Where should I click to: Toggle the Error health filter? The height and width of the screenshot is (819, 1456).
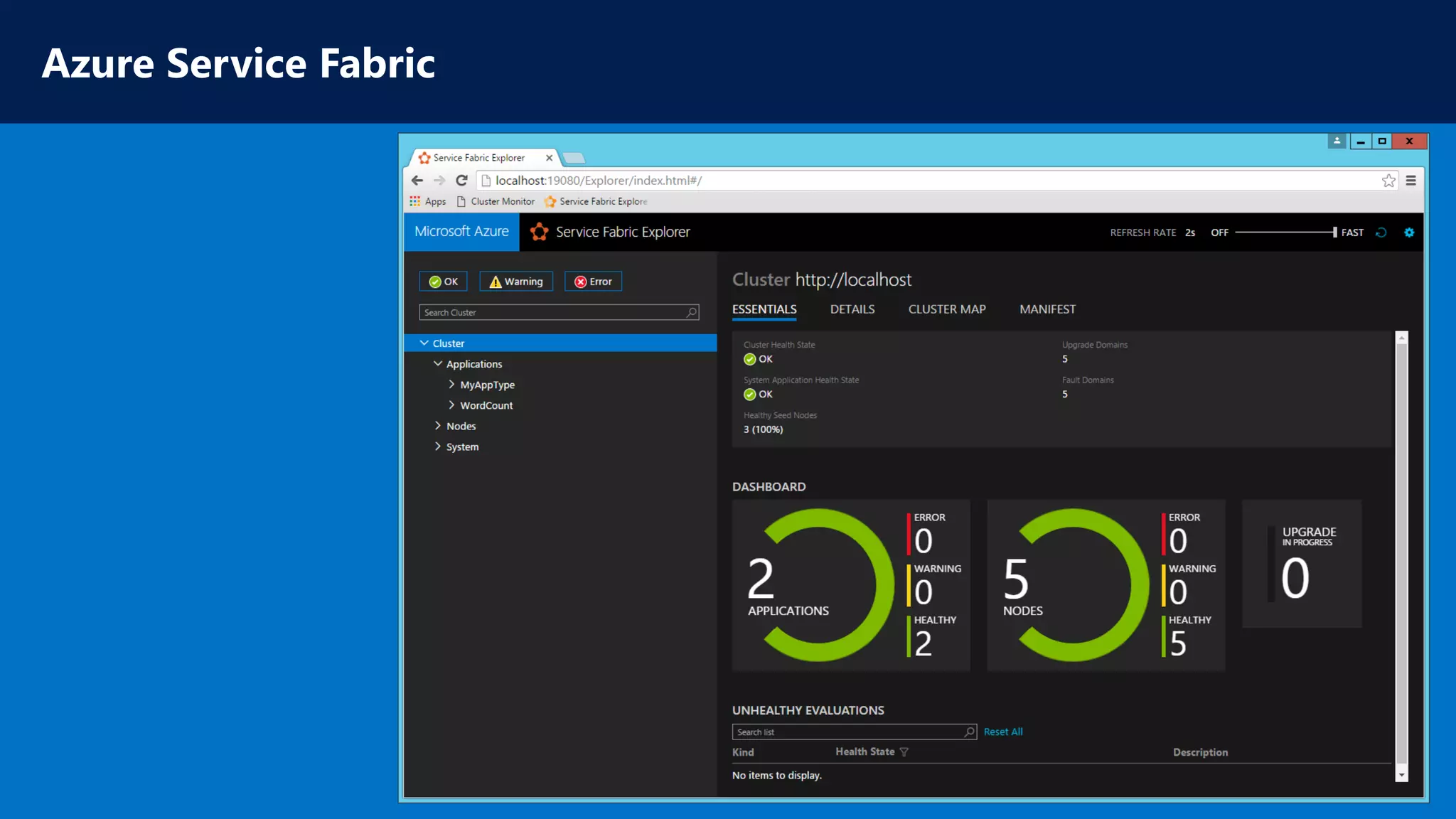tap(593, 282)
